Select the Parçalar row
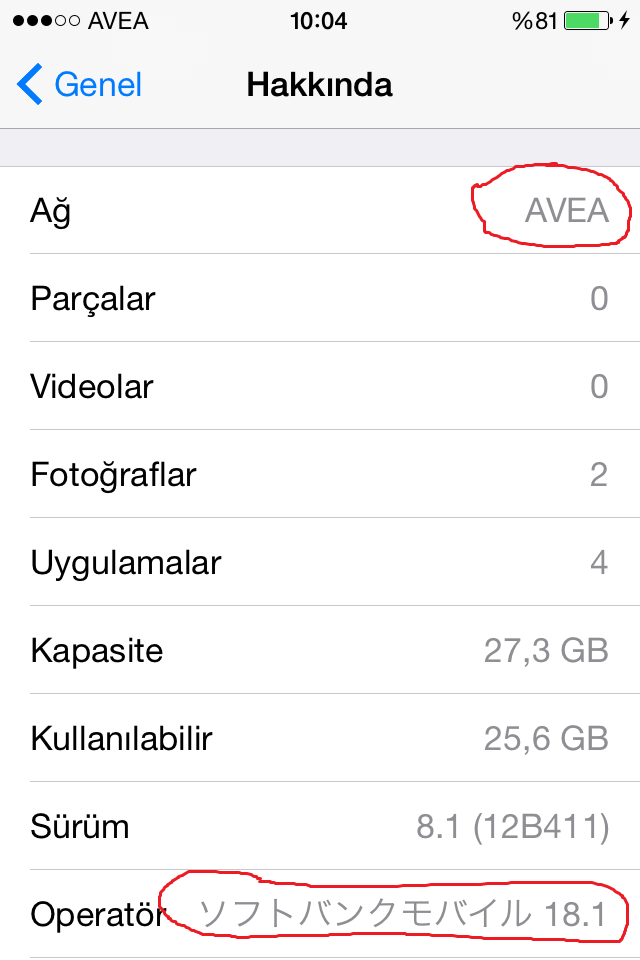The height and width of the screenshot is (960, 640). click(x=320, y=298)
